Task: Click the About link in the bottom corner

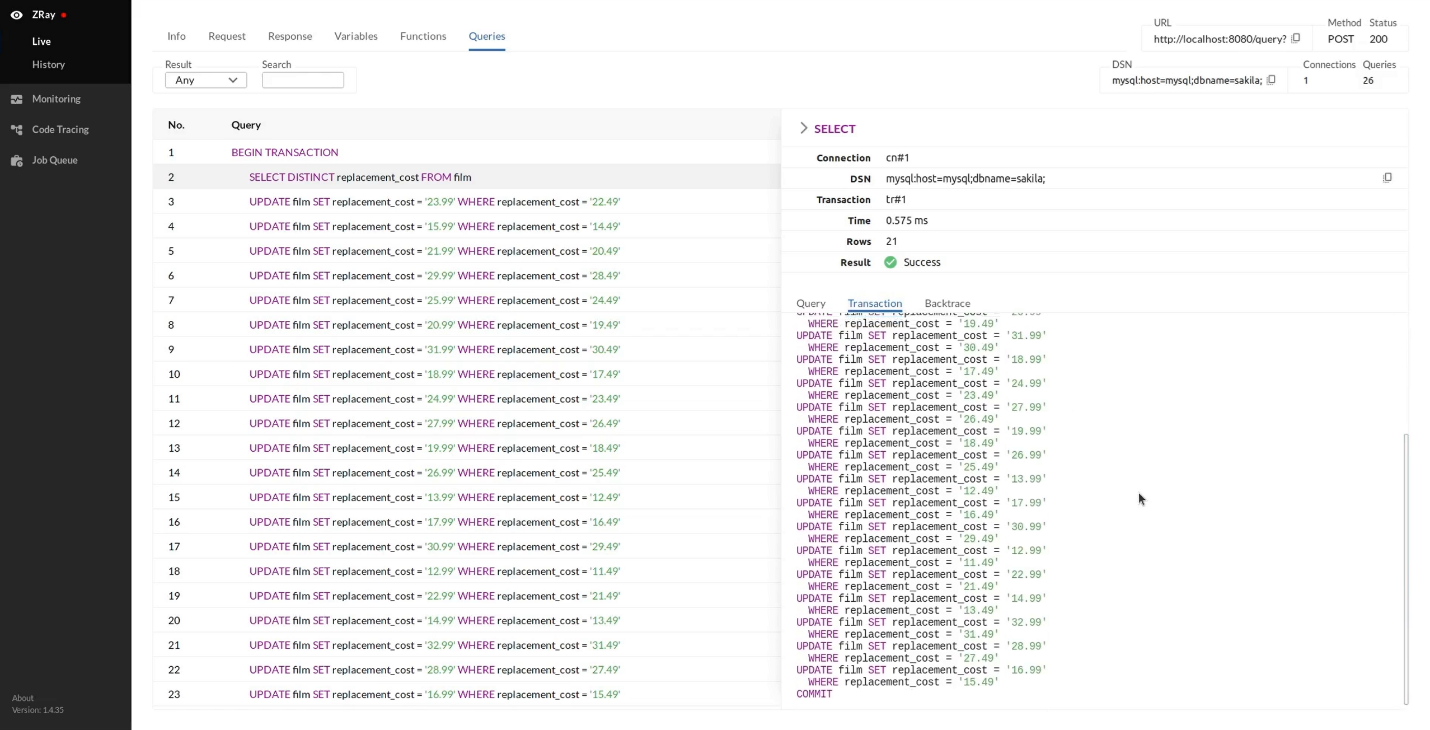Action: coord(22,697)
